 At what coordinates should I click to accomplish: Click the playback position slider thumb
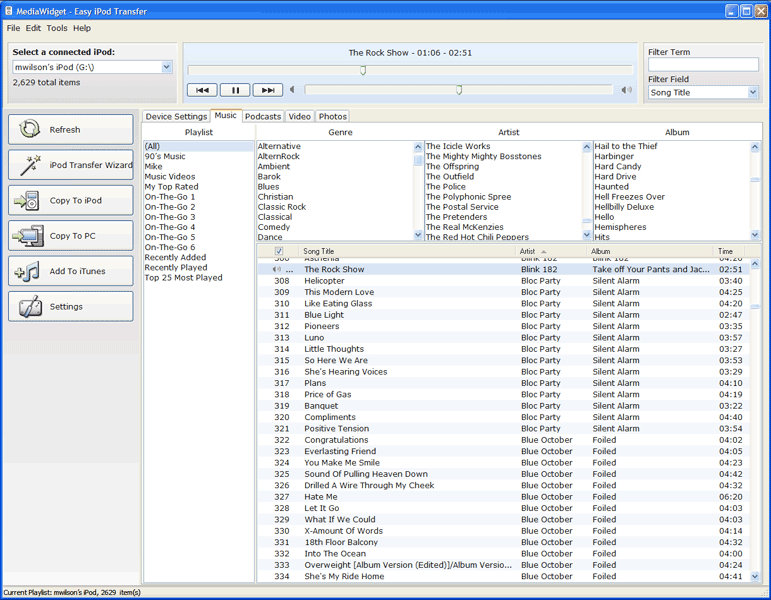pos(363,70)
